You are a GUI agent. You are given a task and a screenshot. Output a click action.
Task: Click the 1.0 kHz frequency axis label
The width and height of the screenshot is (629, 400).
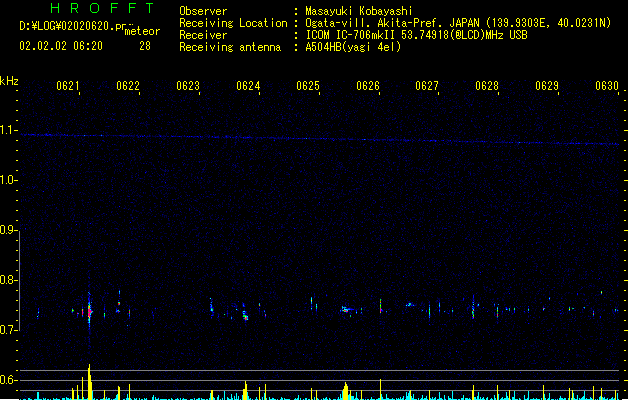pyautogui.click(x=8, y=180)
